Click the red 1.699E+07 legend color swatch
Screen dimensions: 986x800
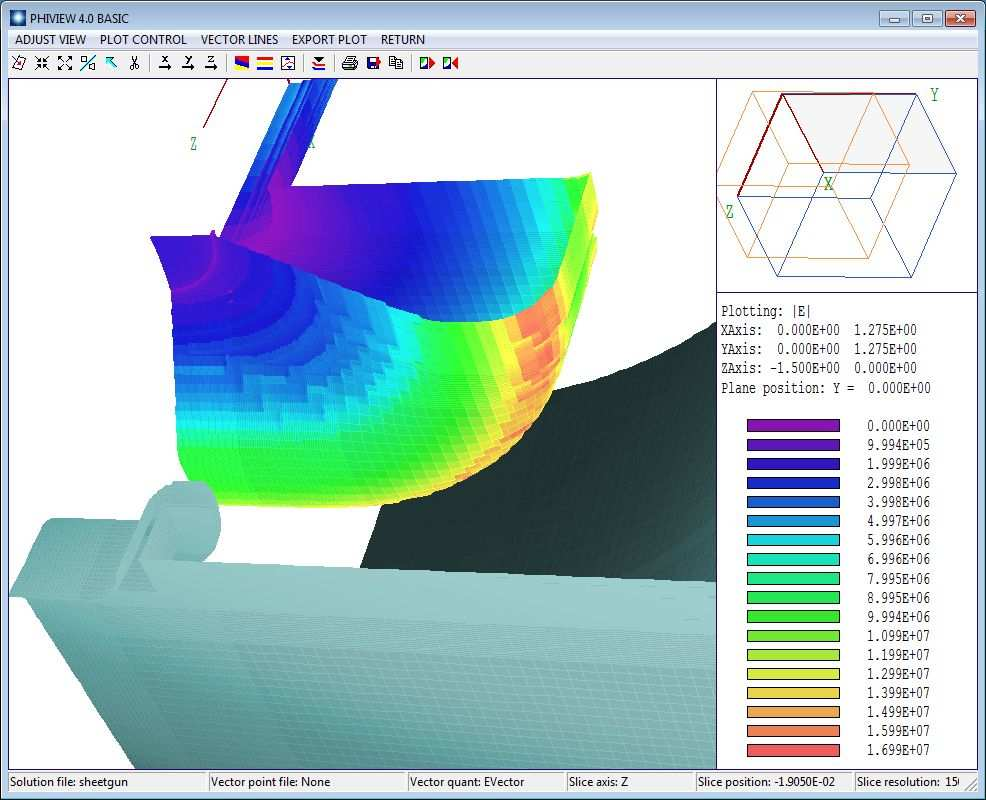click(793, 750)
